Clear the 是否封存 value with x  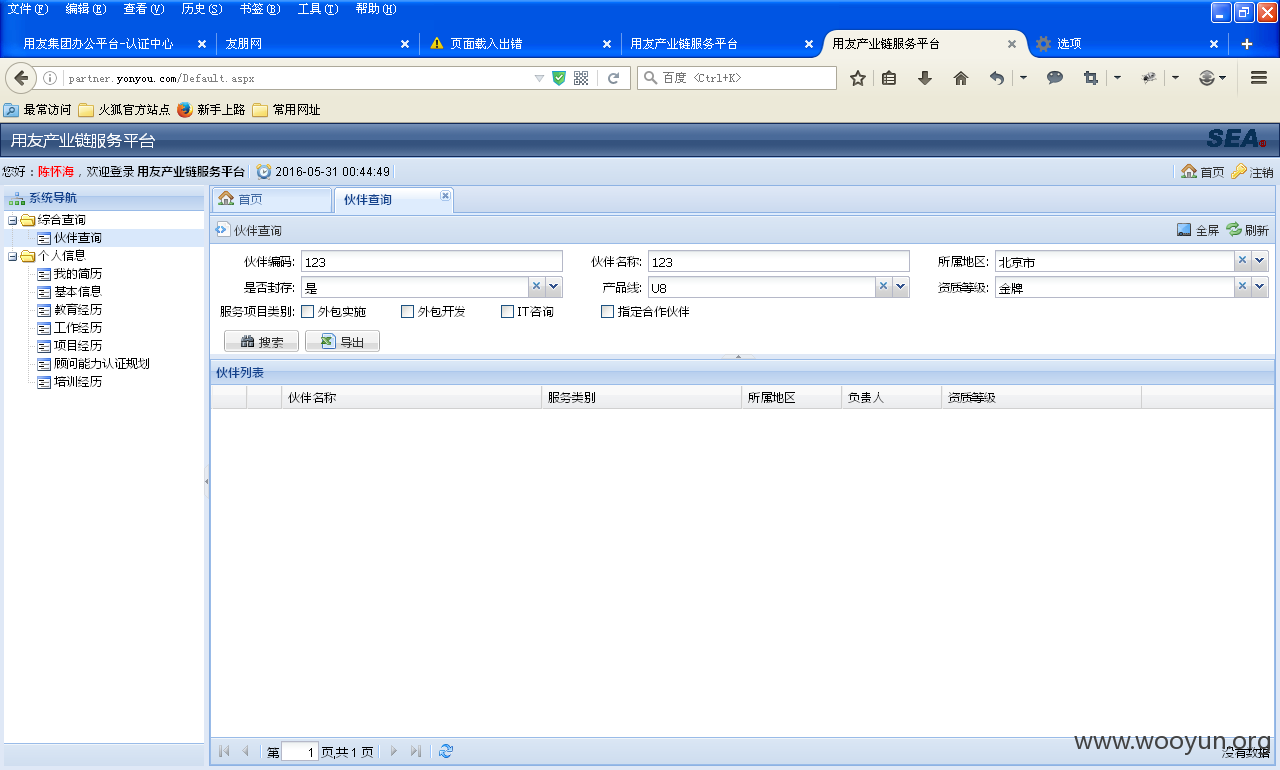[x=537, y=287]
